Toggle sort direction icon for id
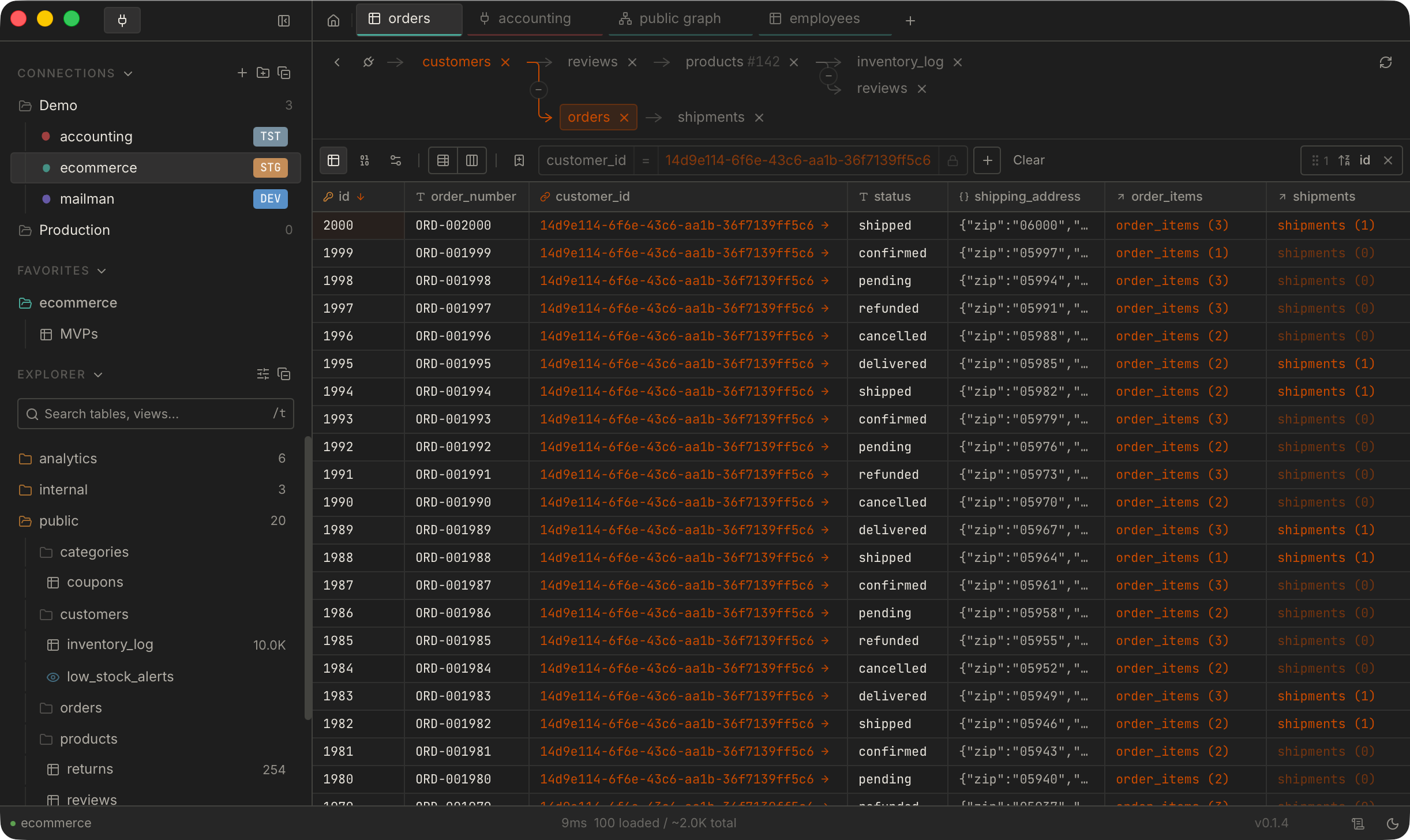 click(x=1344, y=160)
